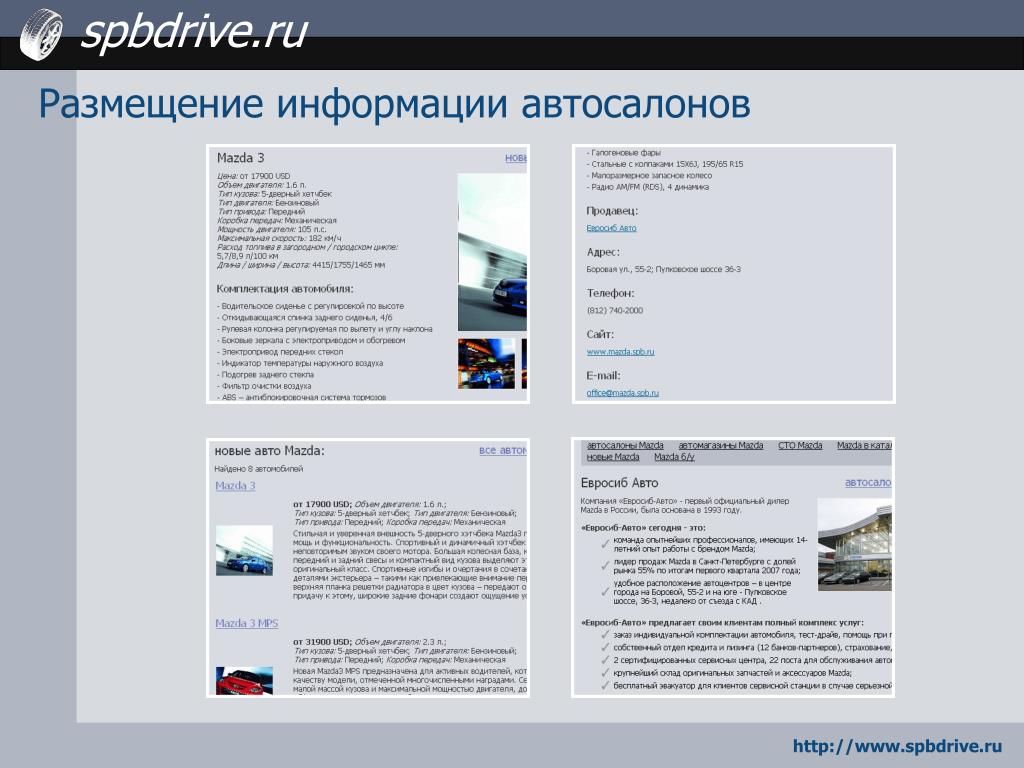Click the checkmark beside 'команда опытнейших профессионалов'
This screenshot has height=768, width=1024.
(x=605, y=543)
